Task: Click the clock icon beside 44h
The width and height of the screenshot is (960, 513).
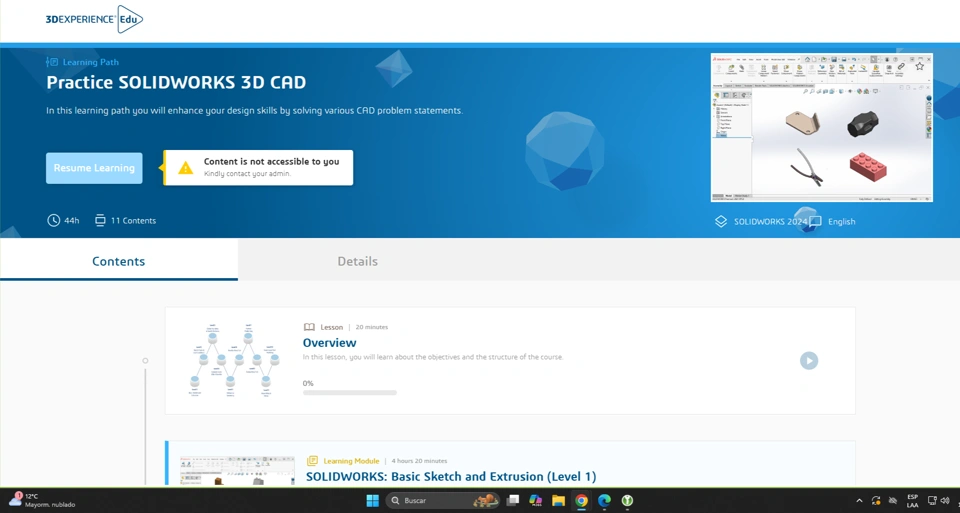Action: pos(54,220)
